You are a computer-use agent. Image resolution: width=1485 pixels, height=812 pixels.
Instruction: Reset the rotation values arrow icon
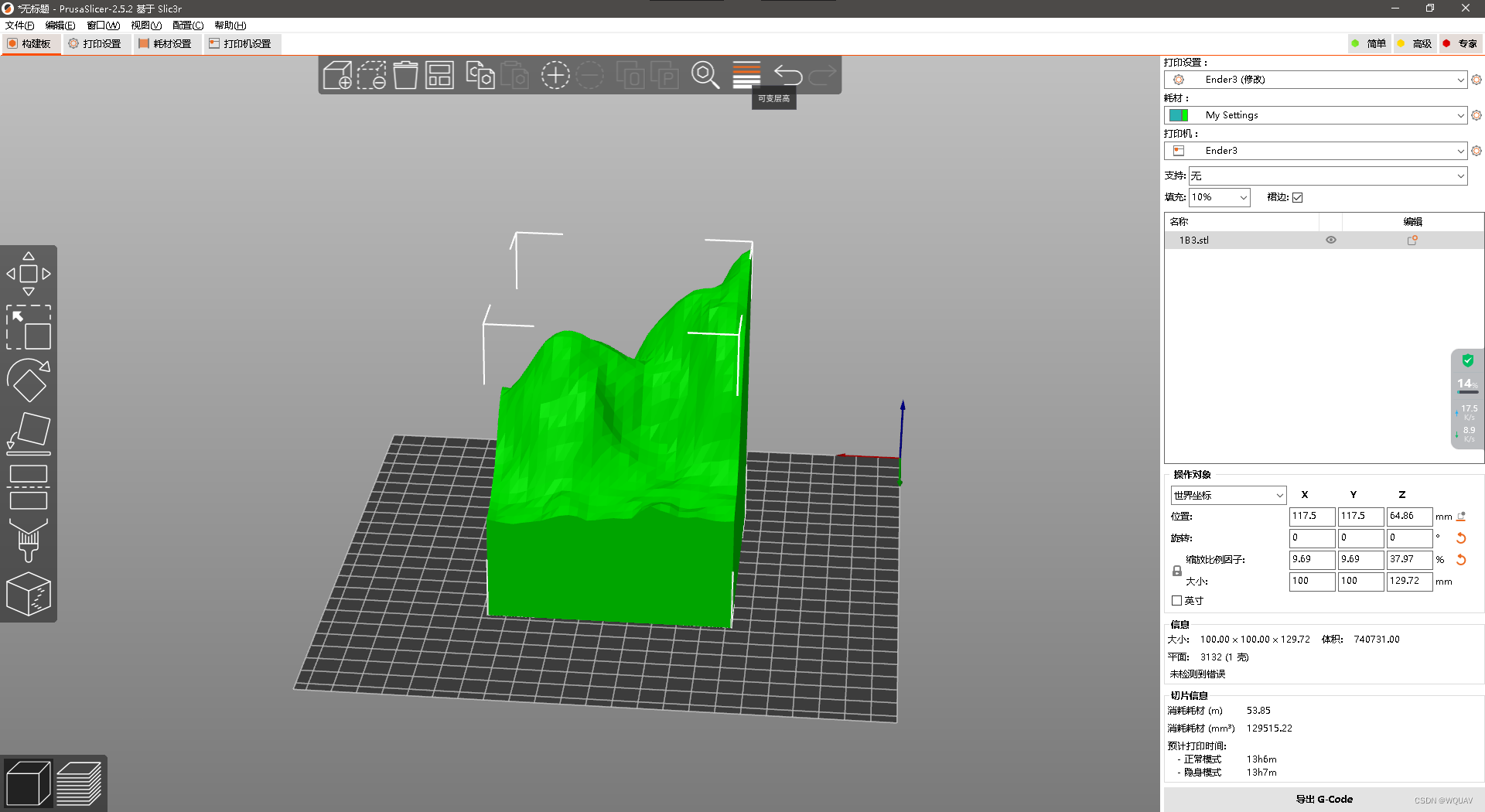(1461, 537)
